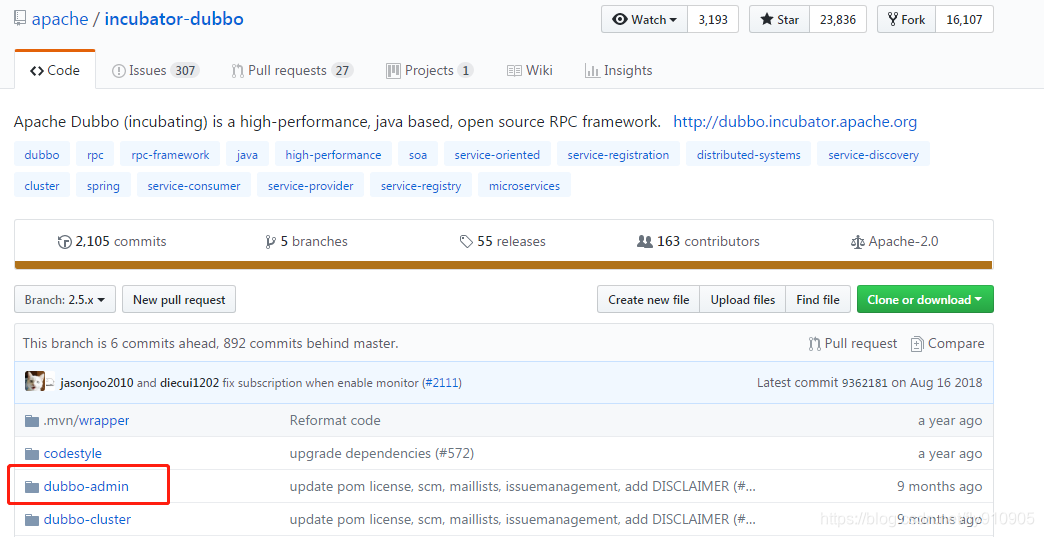Image resolution: width=1044 pixels, height=537 pixels.
Task: Open the Clone or download dropdown
Action: click(x=925, y=300)
